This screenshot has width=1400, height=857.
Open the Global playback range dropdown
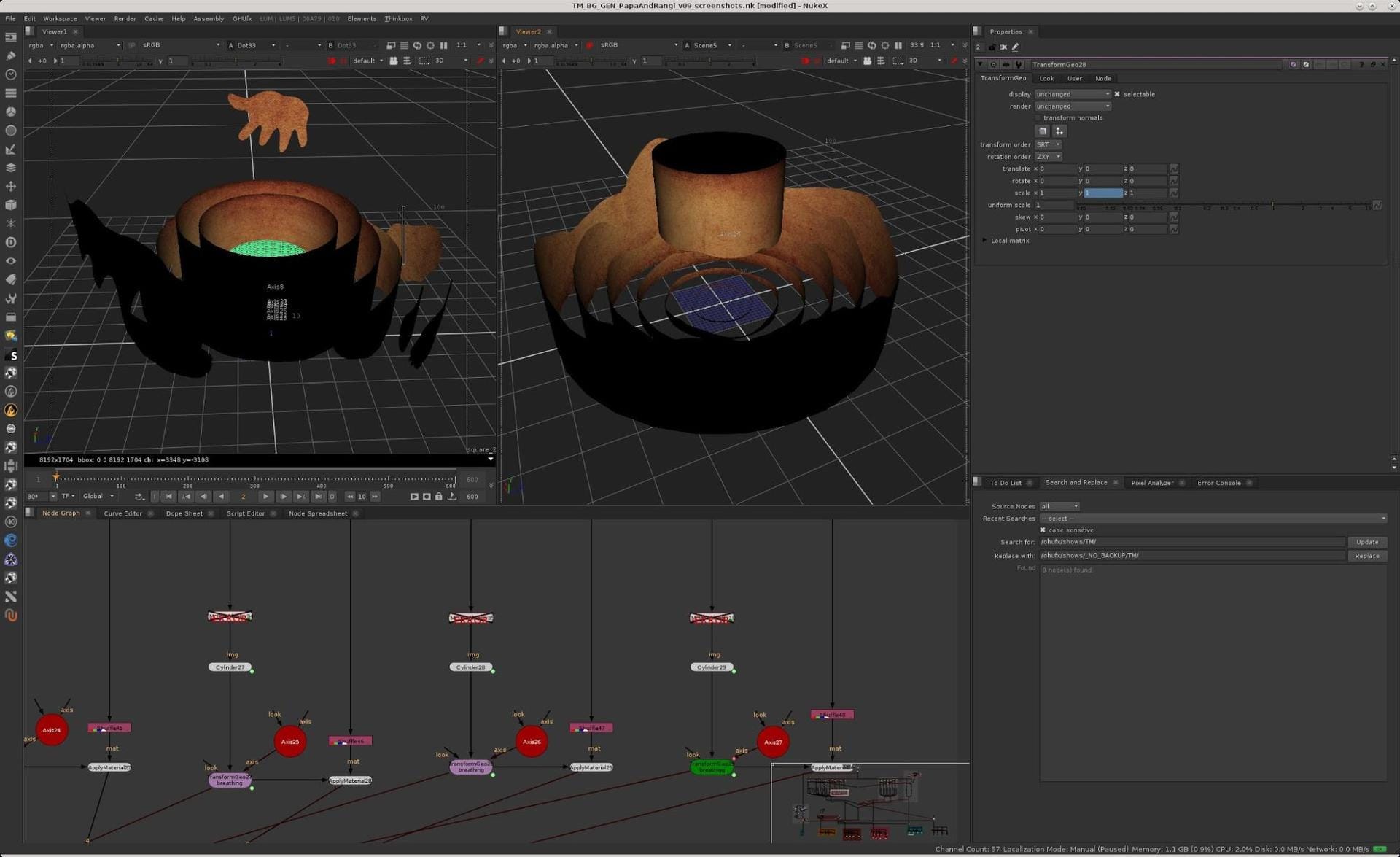pos(98,496)
